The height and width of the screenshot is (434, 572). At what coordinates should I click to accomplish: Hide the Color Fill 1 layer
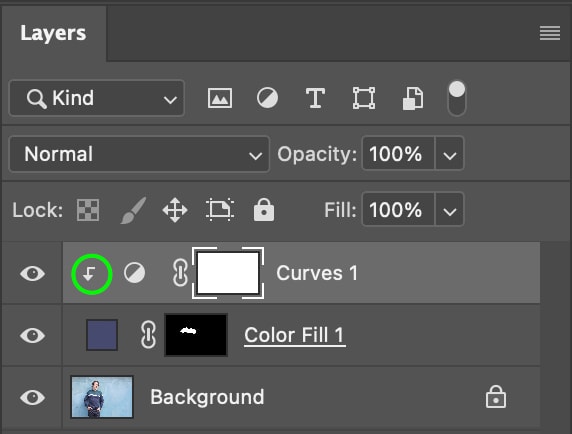(x=32, y=335)
